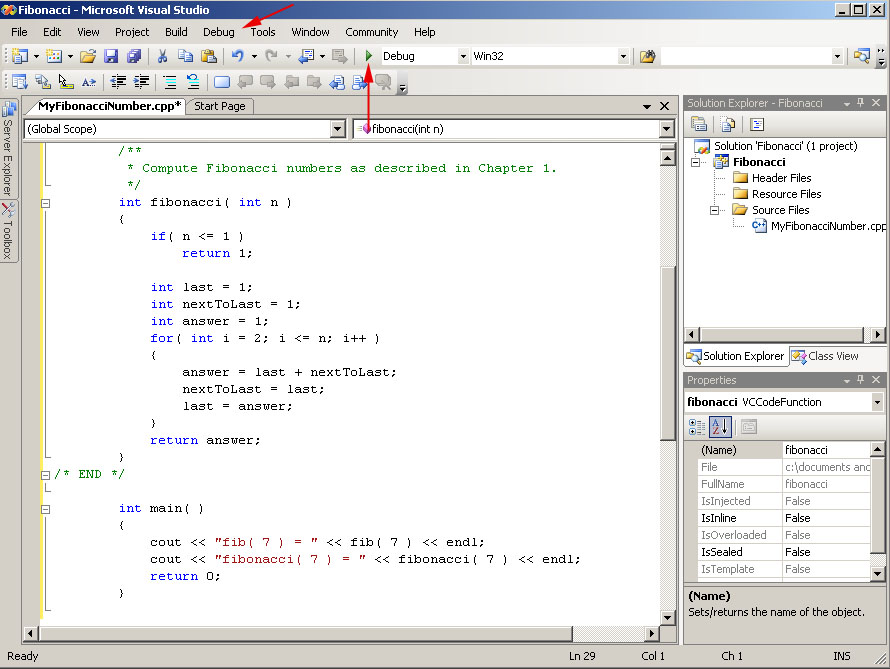Decrease line indent in text editor toolbar
Image resolution: width=890 pixels, height=669 pixels.
pyautogui.click(x=118, y=82)
